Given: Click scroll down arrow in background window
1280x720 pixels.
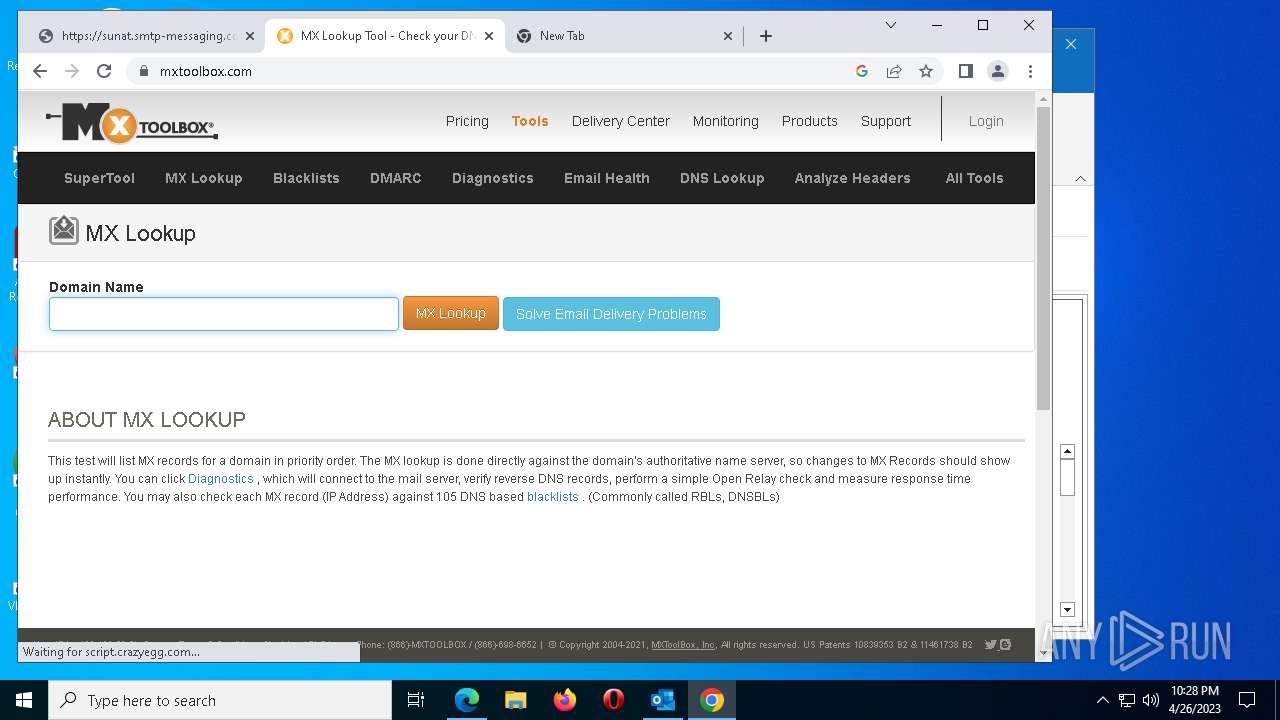Looking at the screenshot, I should (x=1067, y=610).
